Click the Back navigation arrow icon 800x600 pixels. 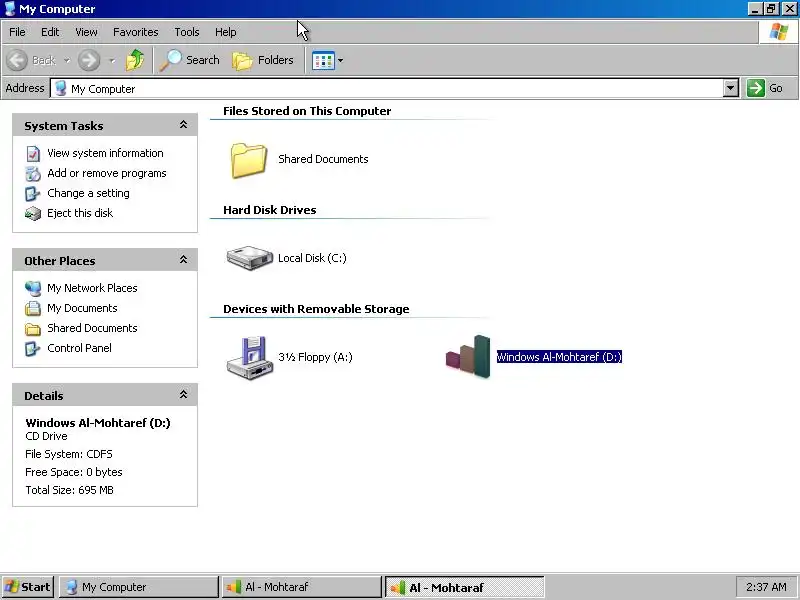click(x=17, y=60)
